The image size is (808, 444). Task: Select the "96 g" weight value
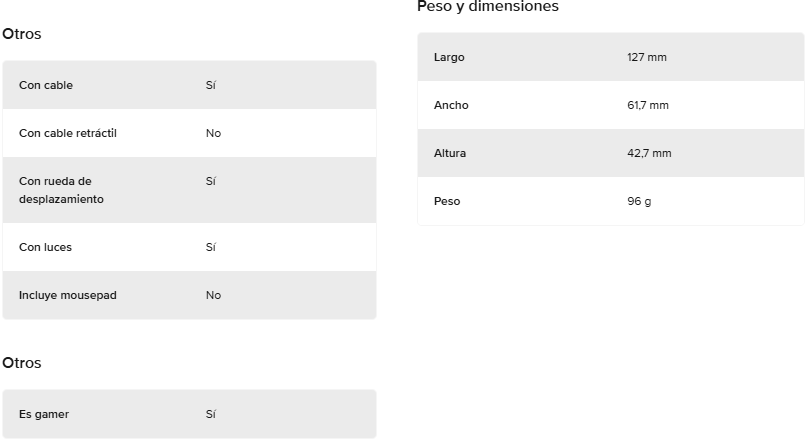pyautogui.click(x=639, y=201)
